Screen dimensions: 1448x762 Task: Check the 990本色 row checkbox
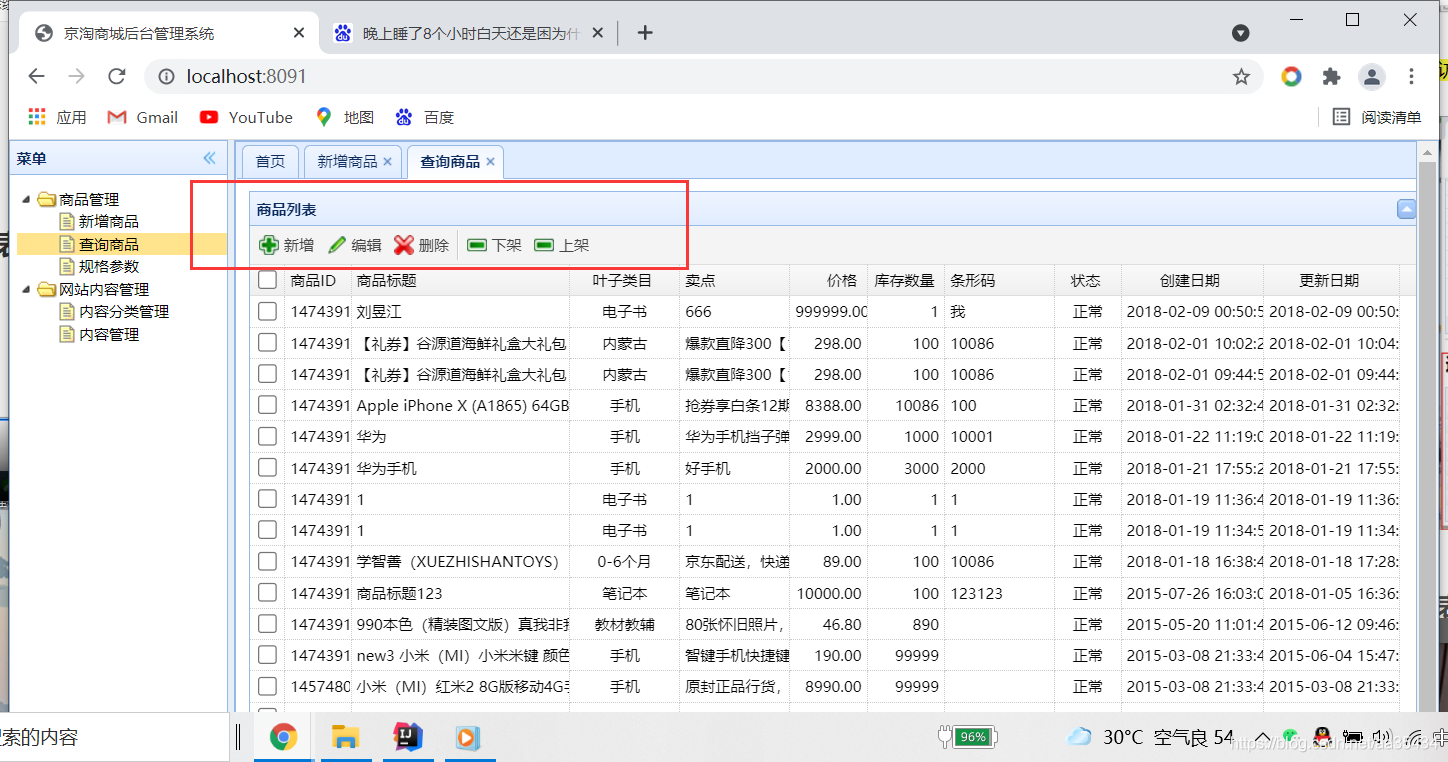[x=267, y=624]
